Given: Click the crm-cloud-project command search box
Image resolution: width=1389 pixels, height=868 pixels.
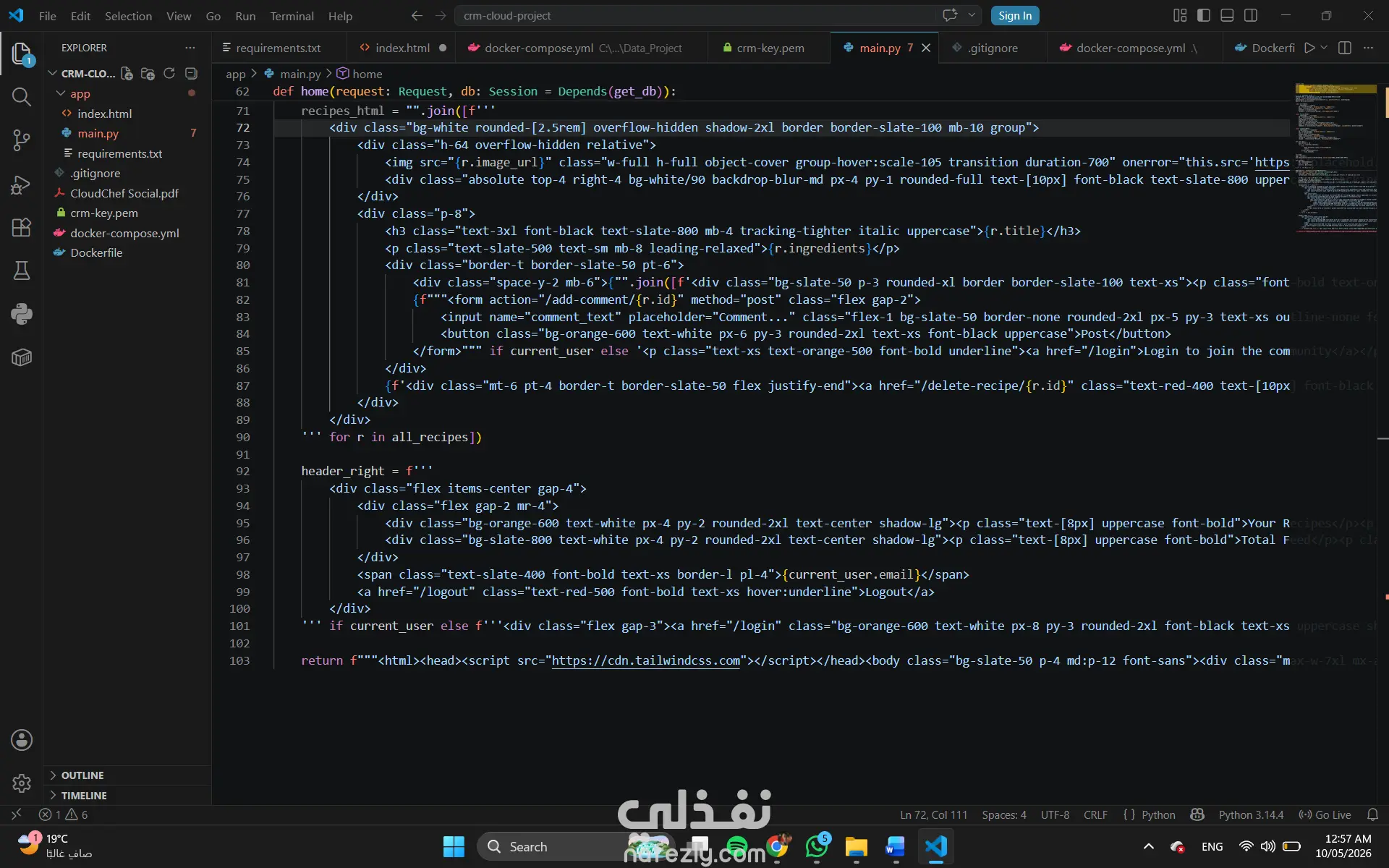Looking at the screenshot, I should tap(695, 15).
